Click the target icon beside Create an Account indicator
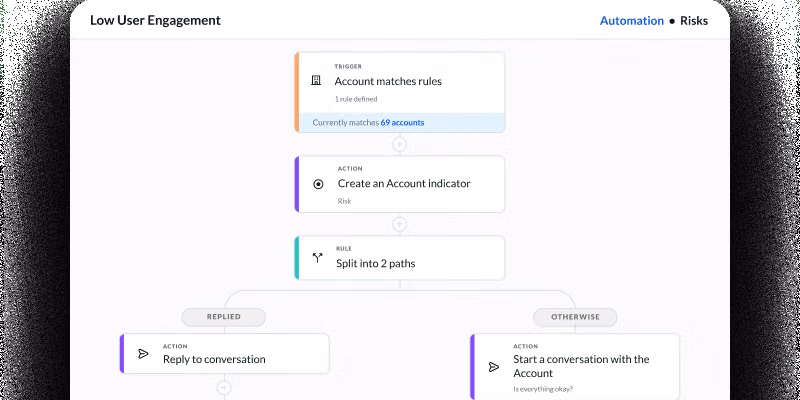This screenshot has height=400, width=800. (318, 184)
